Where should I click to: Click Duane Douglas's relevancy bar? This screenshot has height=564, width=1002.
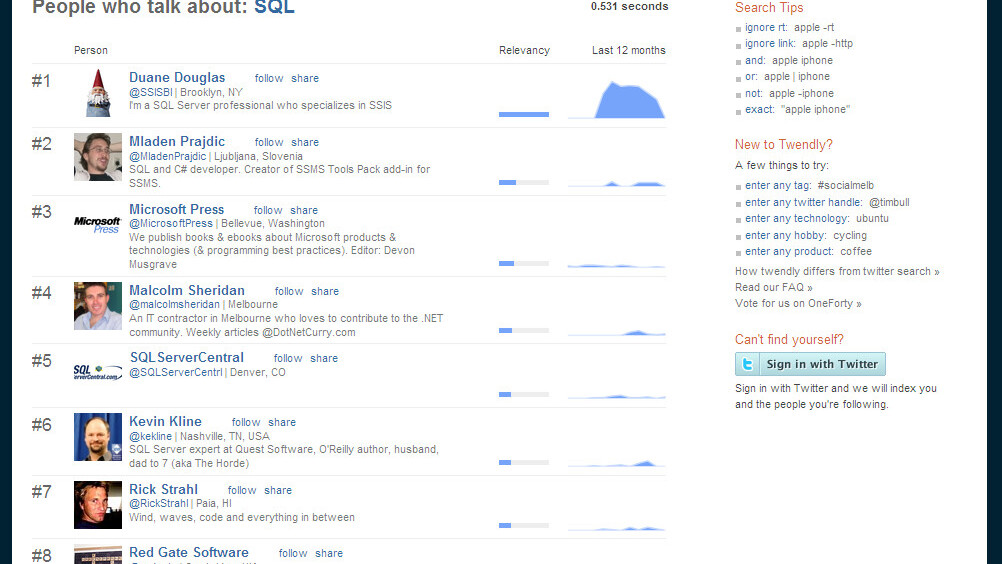point(524,114)
